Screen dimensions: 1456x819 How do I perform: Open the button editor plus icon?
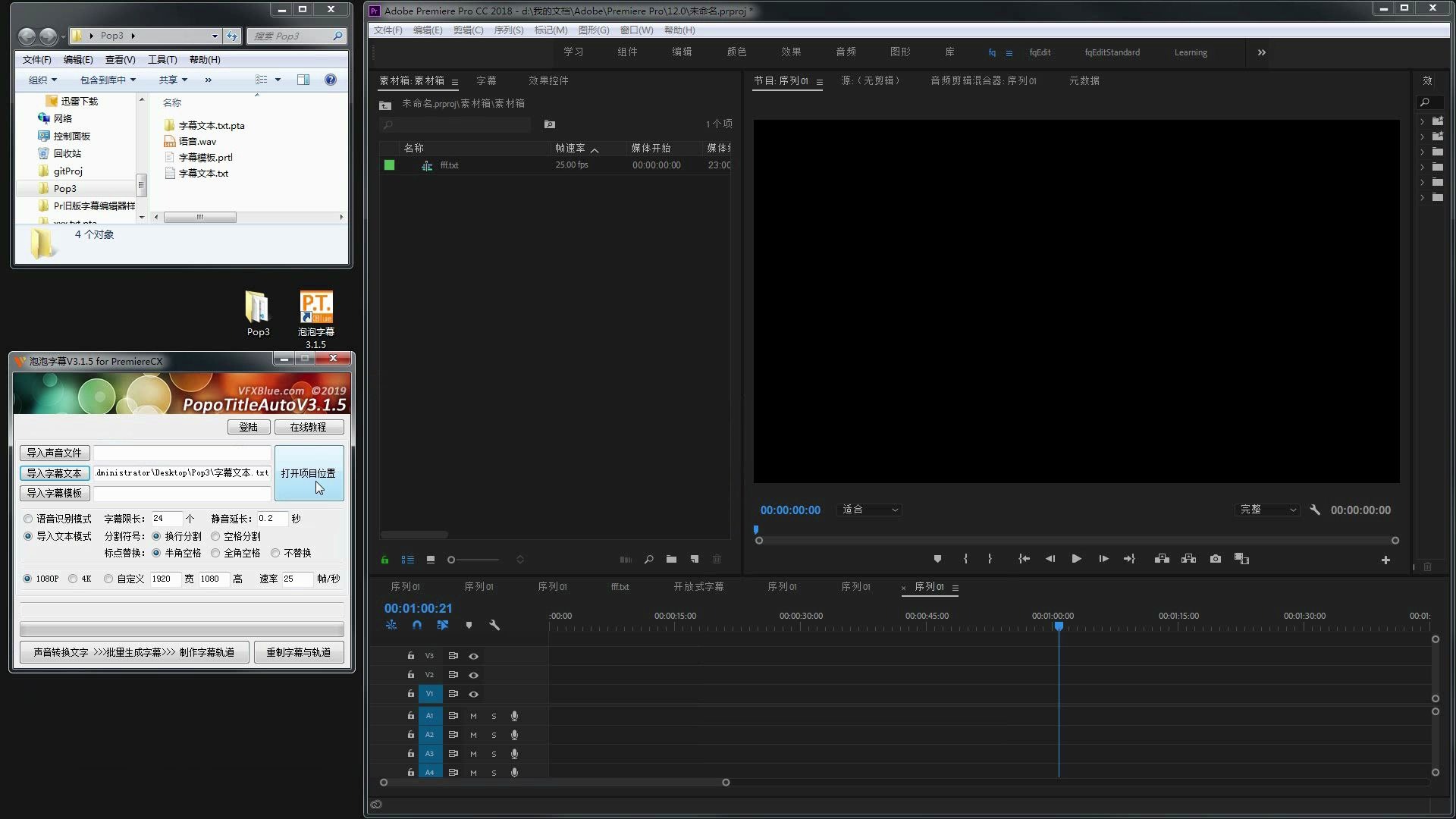tap(1385, 560)
